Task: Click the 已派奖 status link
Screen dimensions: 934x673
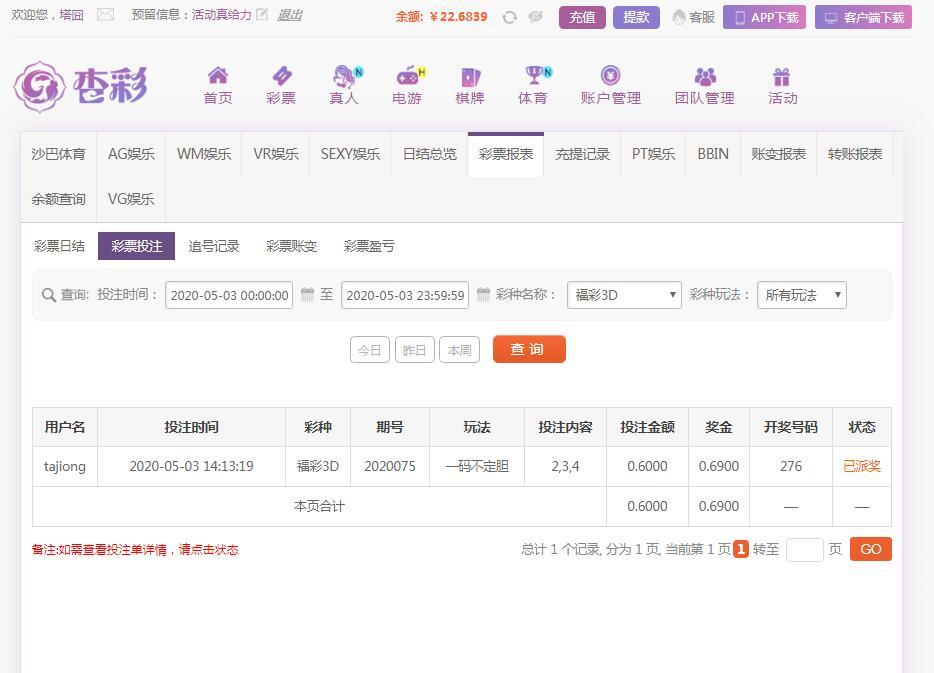Action: (861, 466)
